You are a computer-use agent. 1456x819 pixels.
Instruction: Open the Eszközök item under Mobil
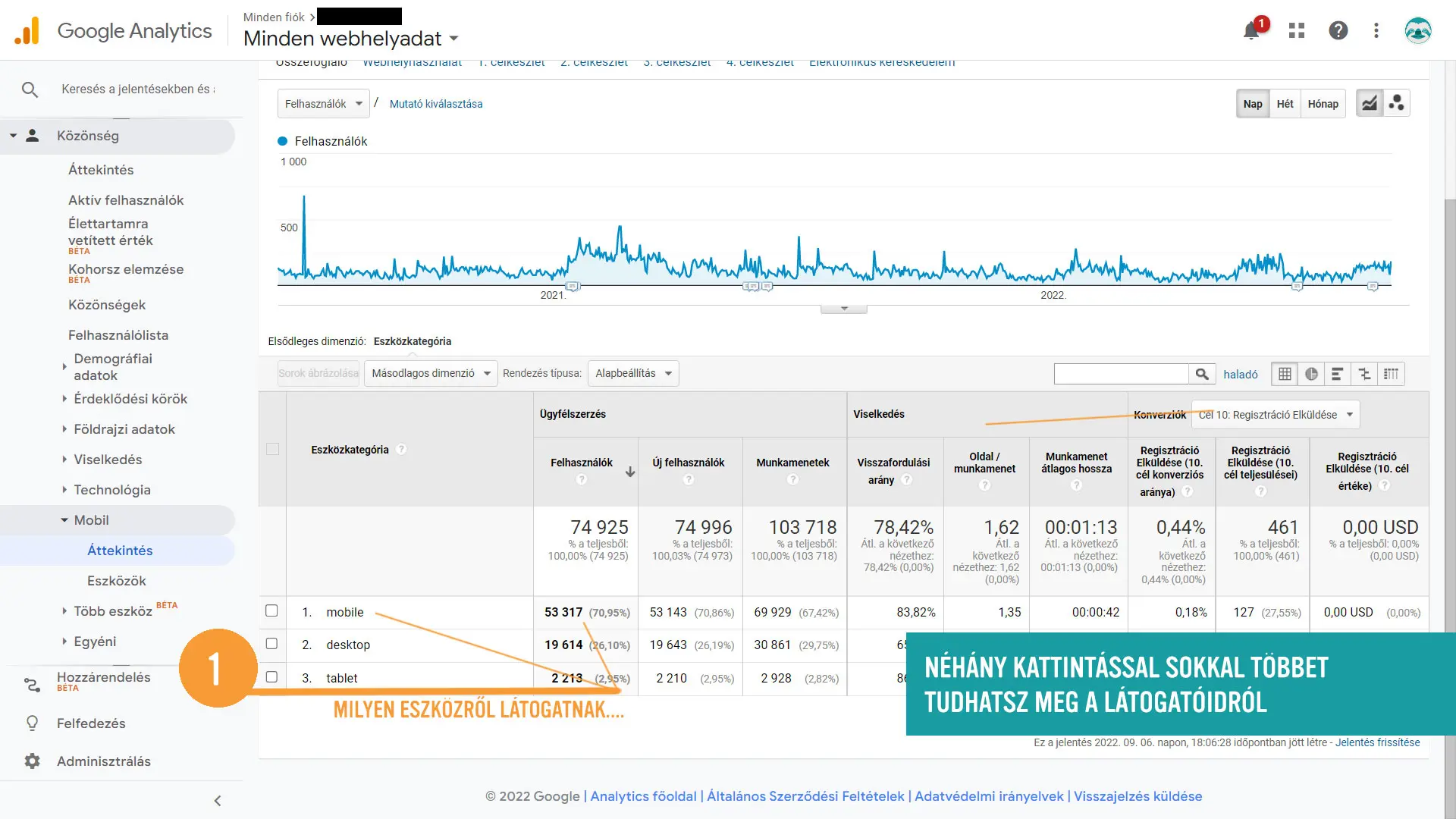[117, 581]
